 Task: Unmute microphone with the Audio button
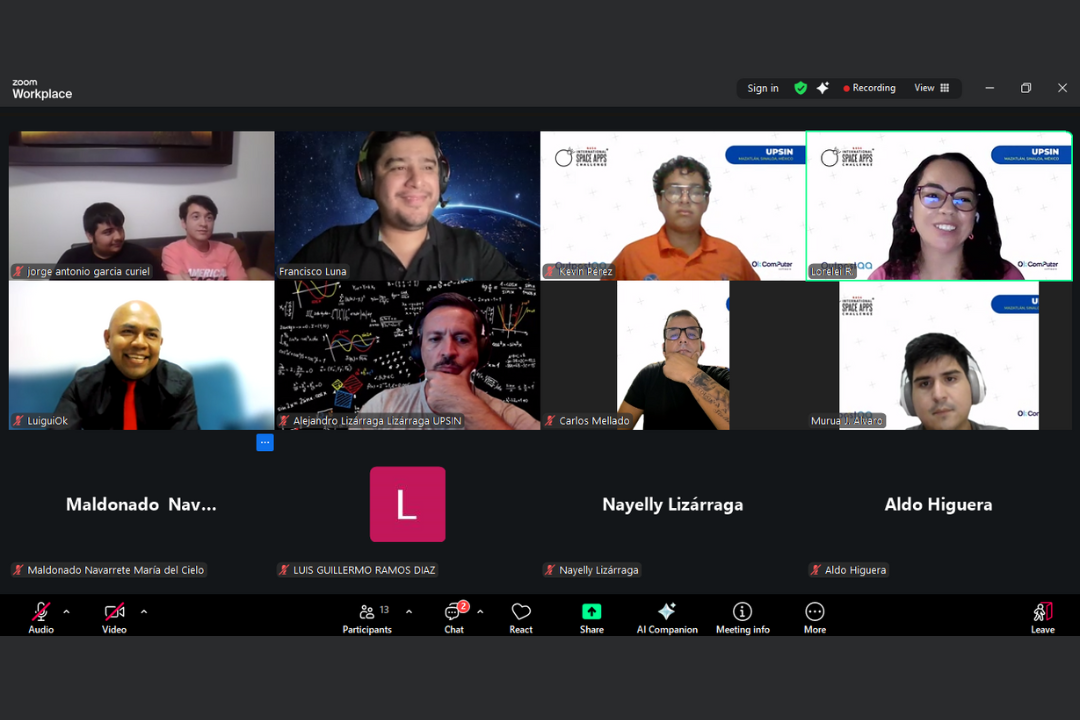[41, 617]
